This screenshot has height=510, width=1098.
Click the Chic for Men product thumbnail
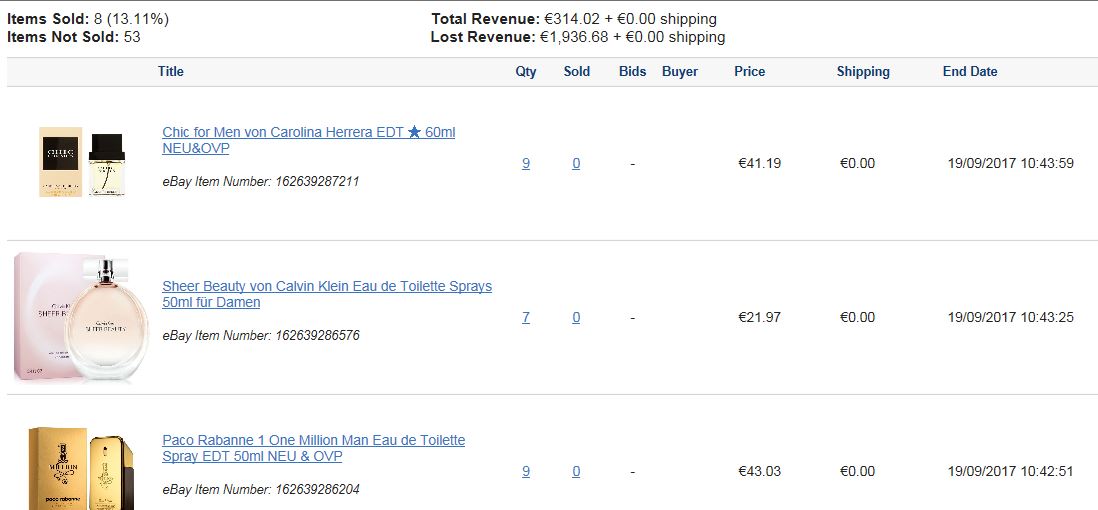[x=82, y=162]
